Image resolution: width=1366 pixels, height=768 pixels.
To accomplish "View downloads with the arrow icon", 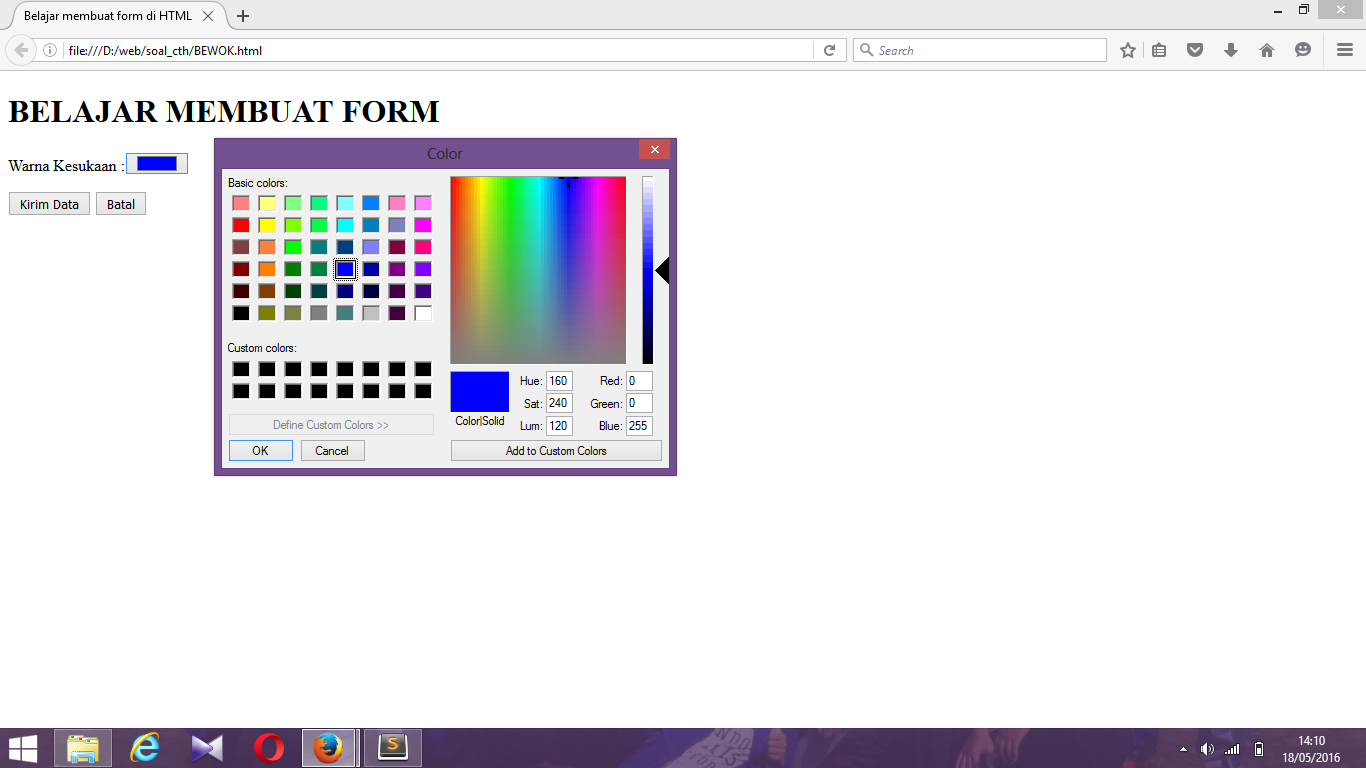I will (1231, 49).
